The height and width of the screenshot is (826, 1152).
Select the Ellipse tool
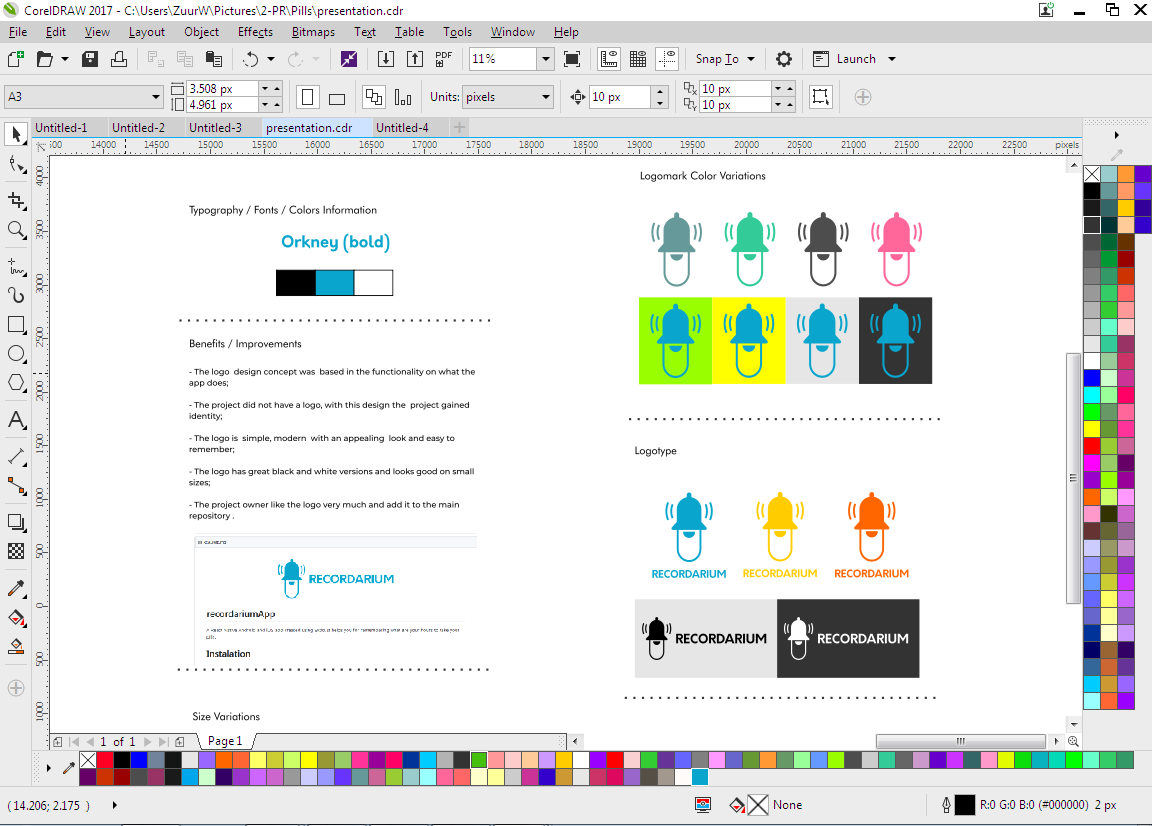pos(16,353)
